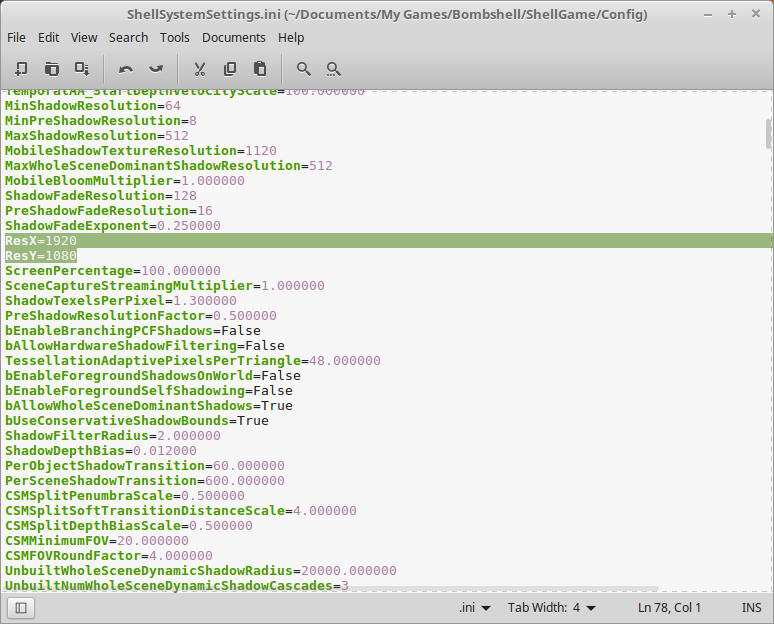Click the Ln 78, Col 1 status indicator

(669, 608)
